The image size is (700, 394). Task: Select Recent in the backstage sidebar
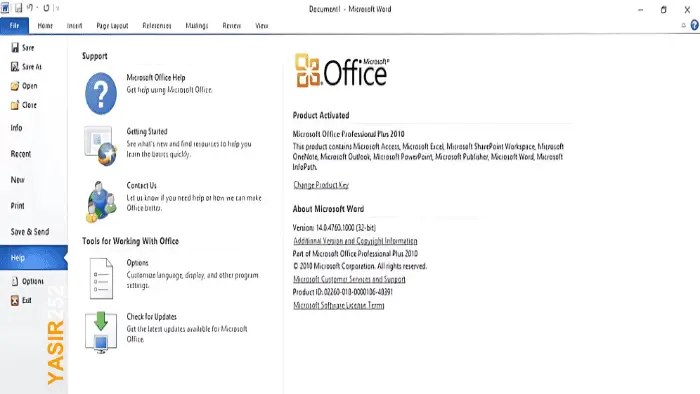pyautogui.click(x=21, y=154)
